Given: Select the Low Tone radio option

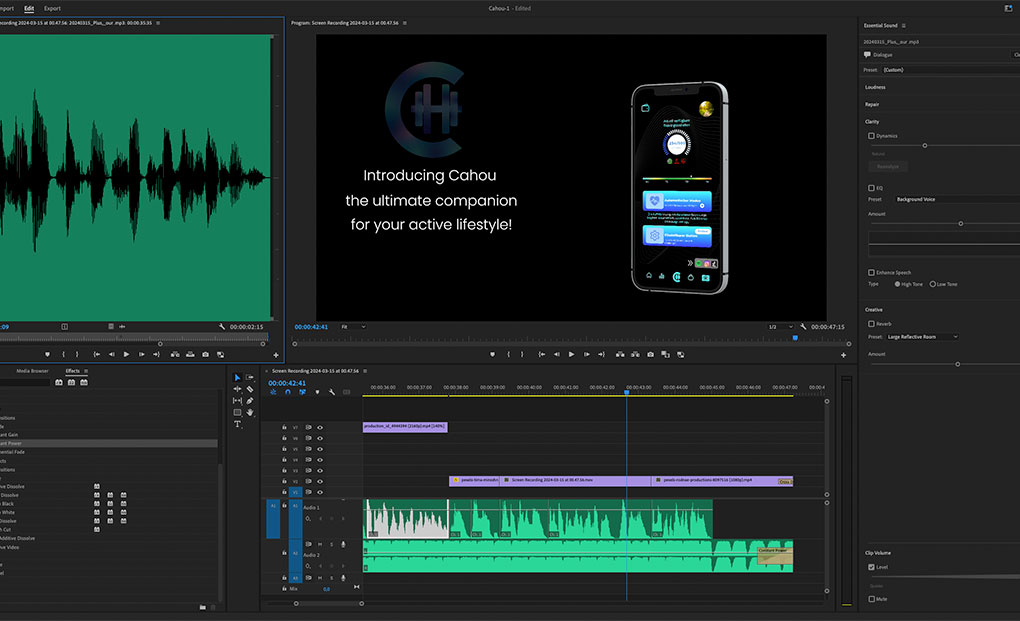Looking at the screenshot, I should pyautogui.click(x=932, y=284).
